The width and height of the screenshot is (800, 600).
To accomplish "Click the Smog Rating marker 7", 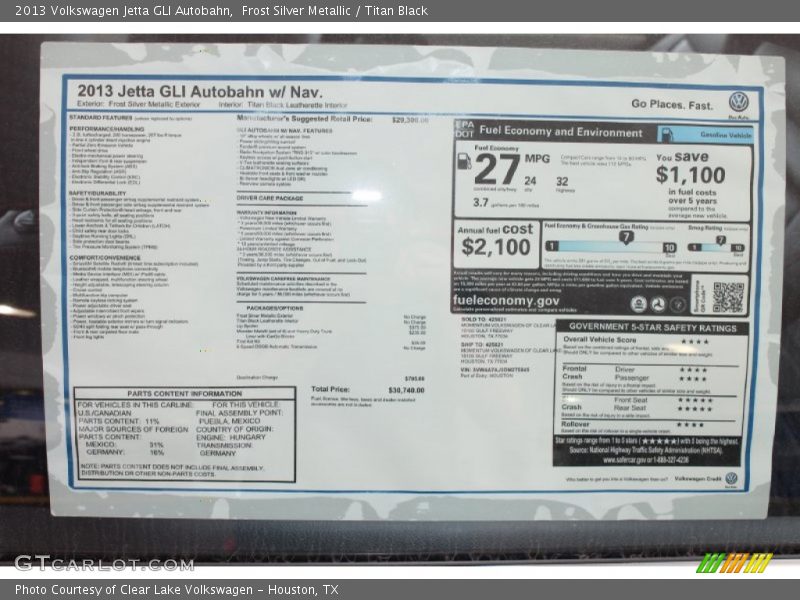I will tap(720, 240).
